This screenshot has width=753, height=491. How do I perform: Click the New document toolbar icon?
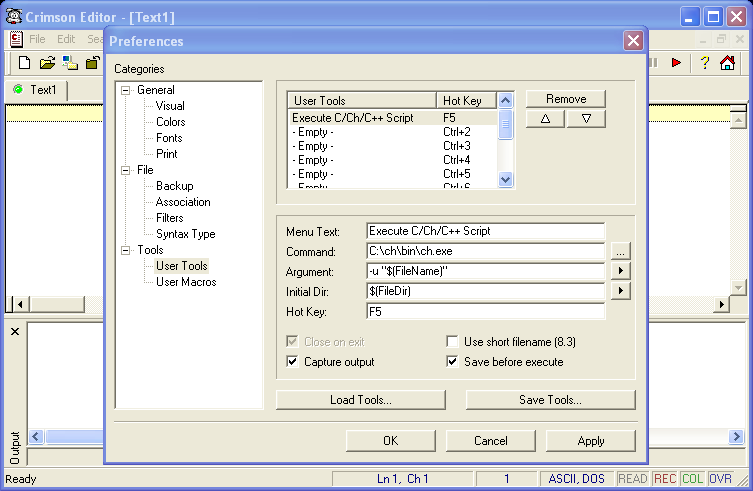tap(24, 63)
